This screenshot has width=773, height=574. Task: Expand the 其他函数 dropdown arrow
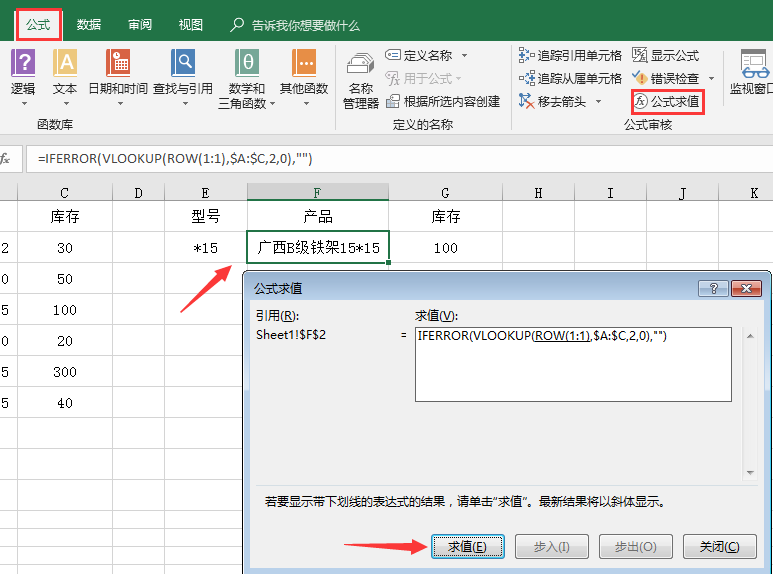tap(306, 104)
